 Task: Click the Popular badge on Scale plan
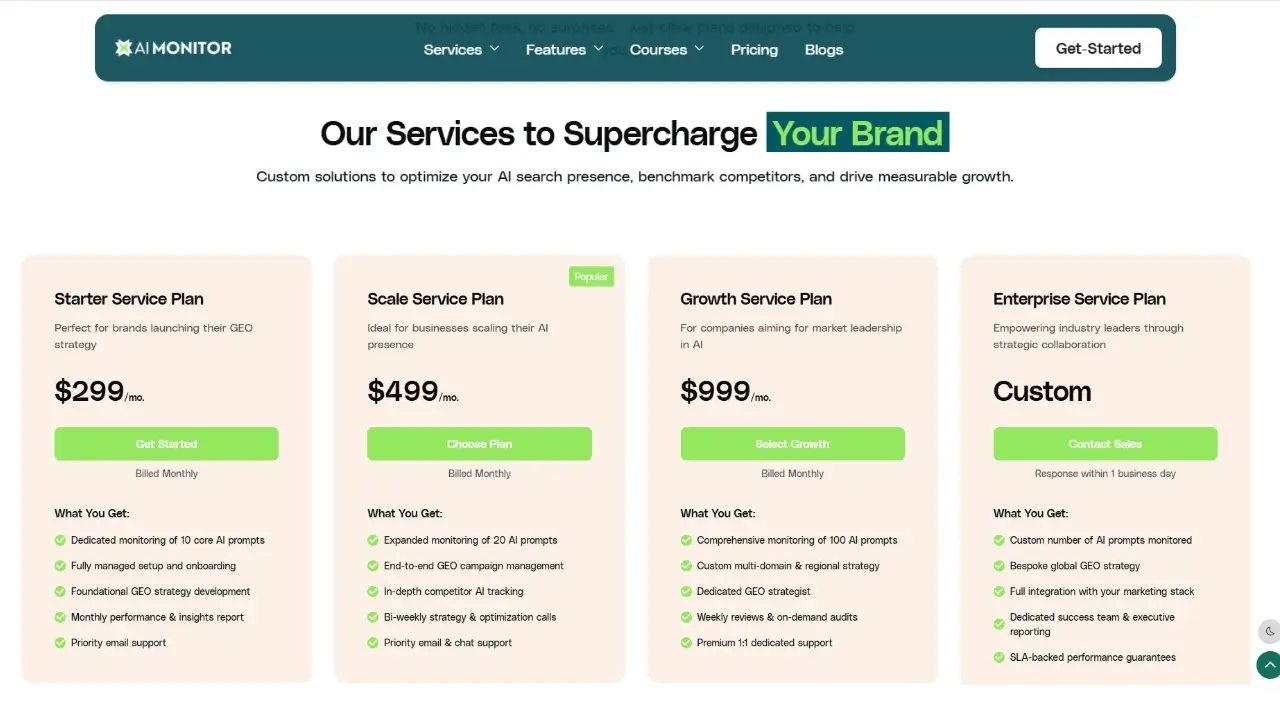(x=591, y=276)
